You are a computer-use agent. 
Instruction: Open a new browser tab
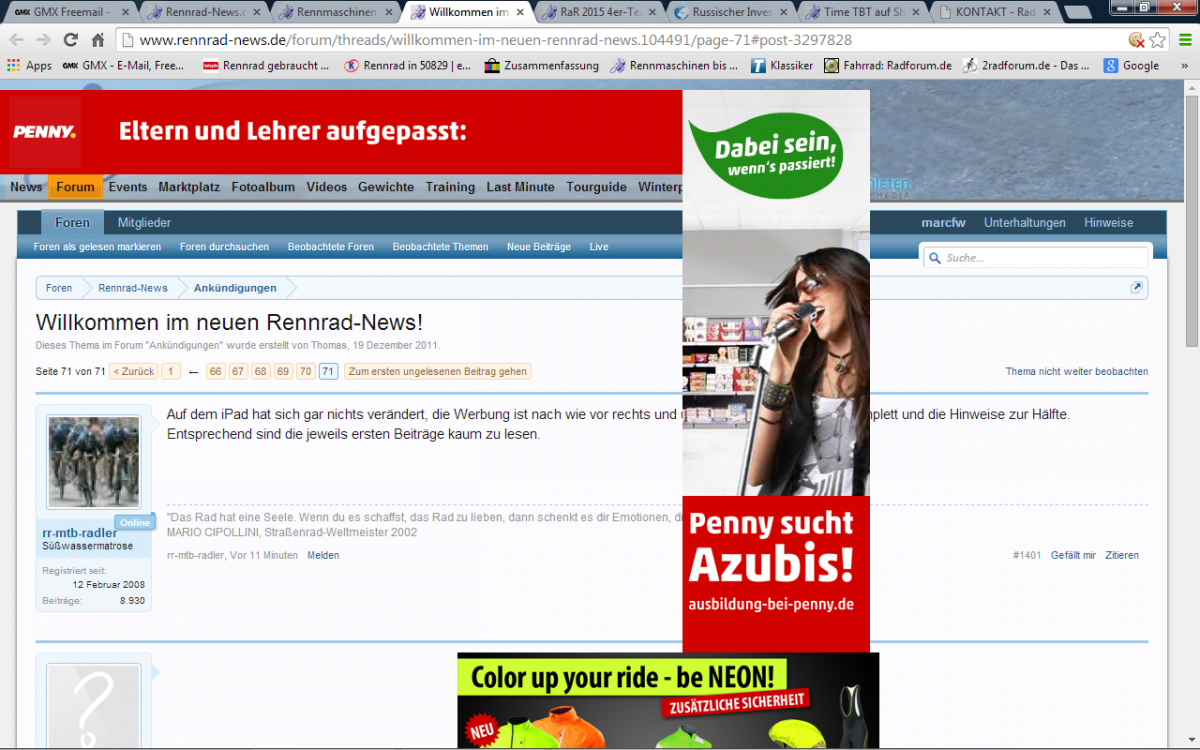click(1078, 13)
